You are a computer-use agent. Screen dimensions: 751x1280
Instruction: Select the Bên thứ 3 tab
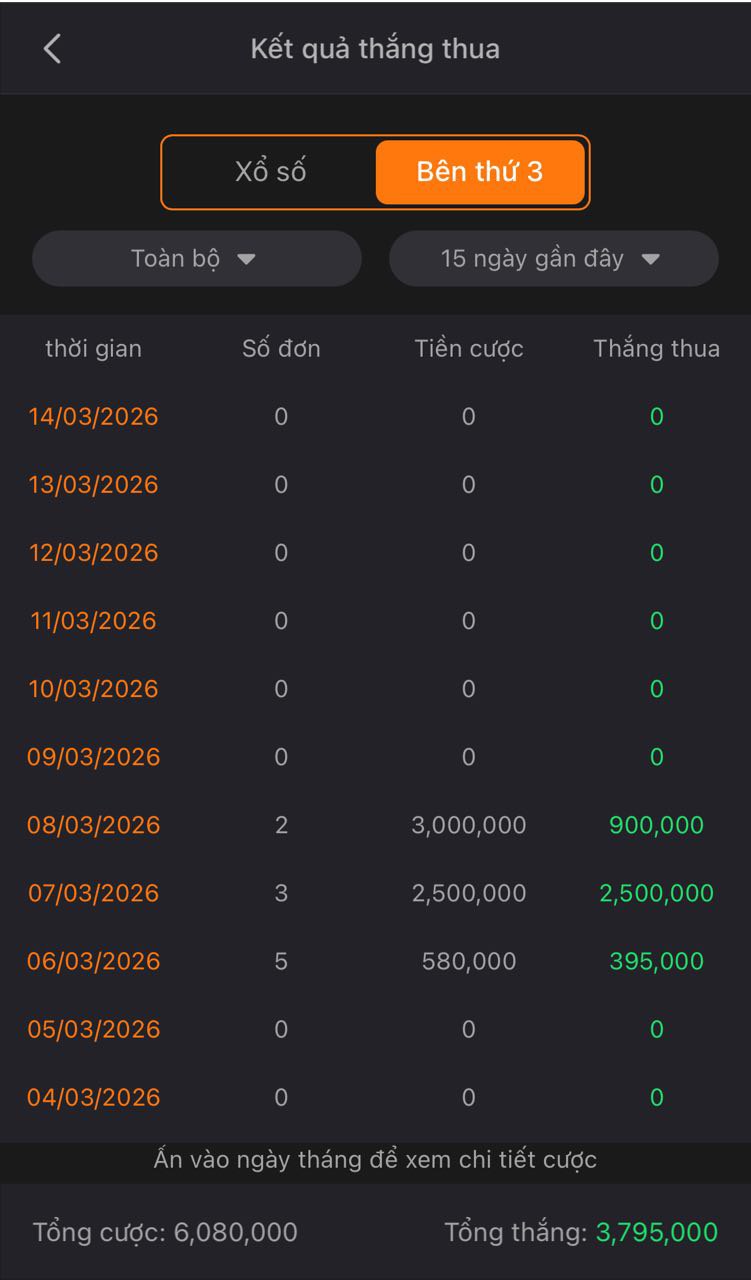(480, 172)
